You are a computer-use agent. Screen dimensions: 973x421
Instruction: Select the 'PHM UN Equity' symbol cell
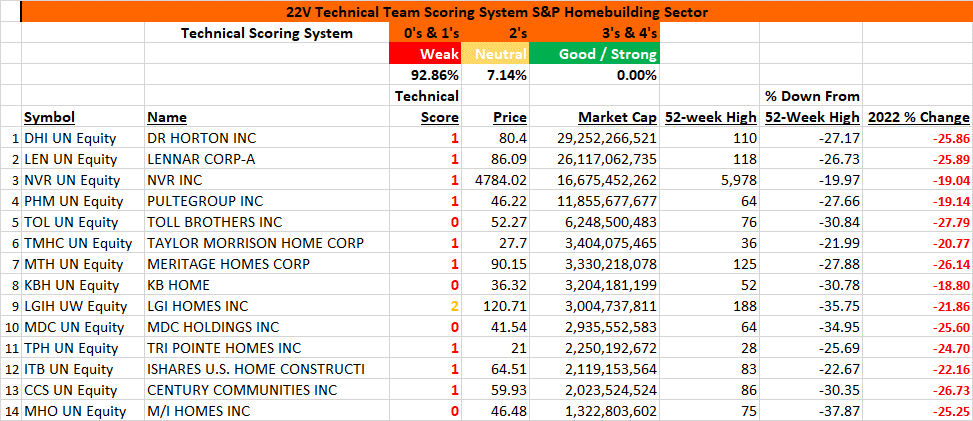[x=83, y=202]
